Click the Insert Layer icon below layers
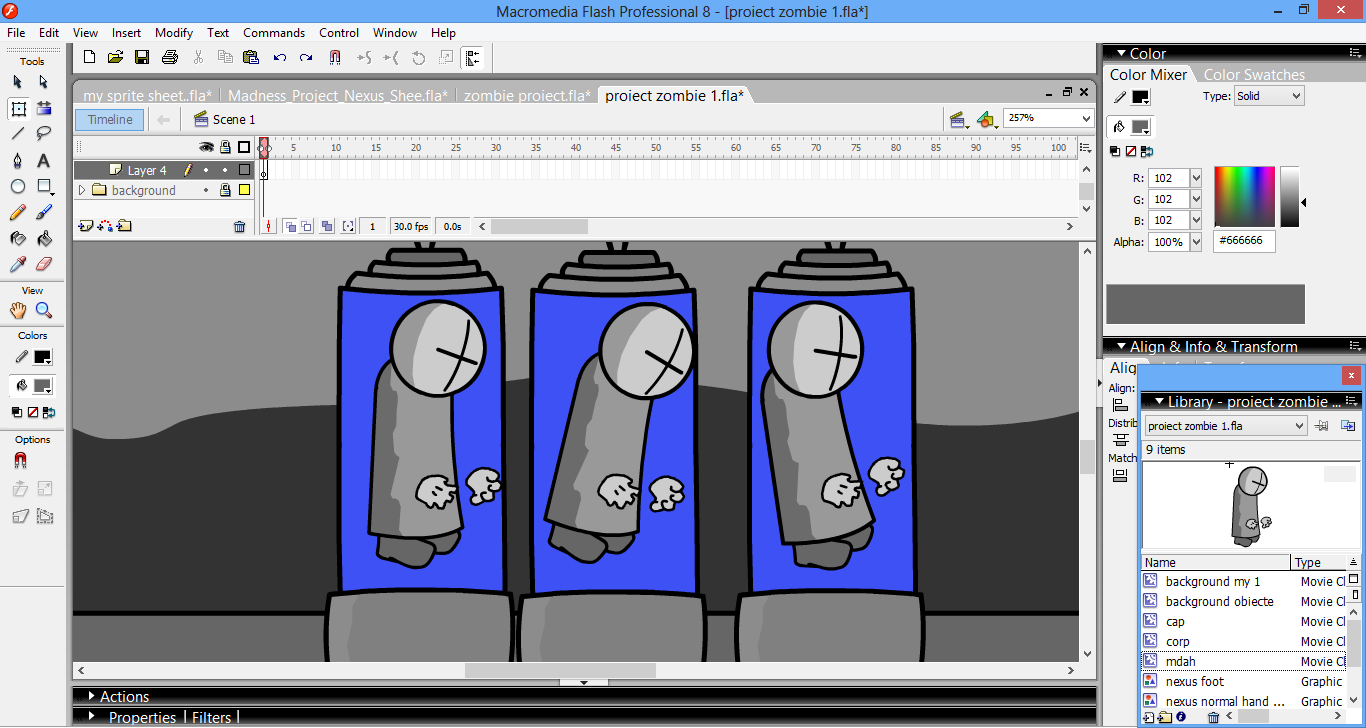This screenshot has height=728, width=1366. [x=85, y=226]
